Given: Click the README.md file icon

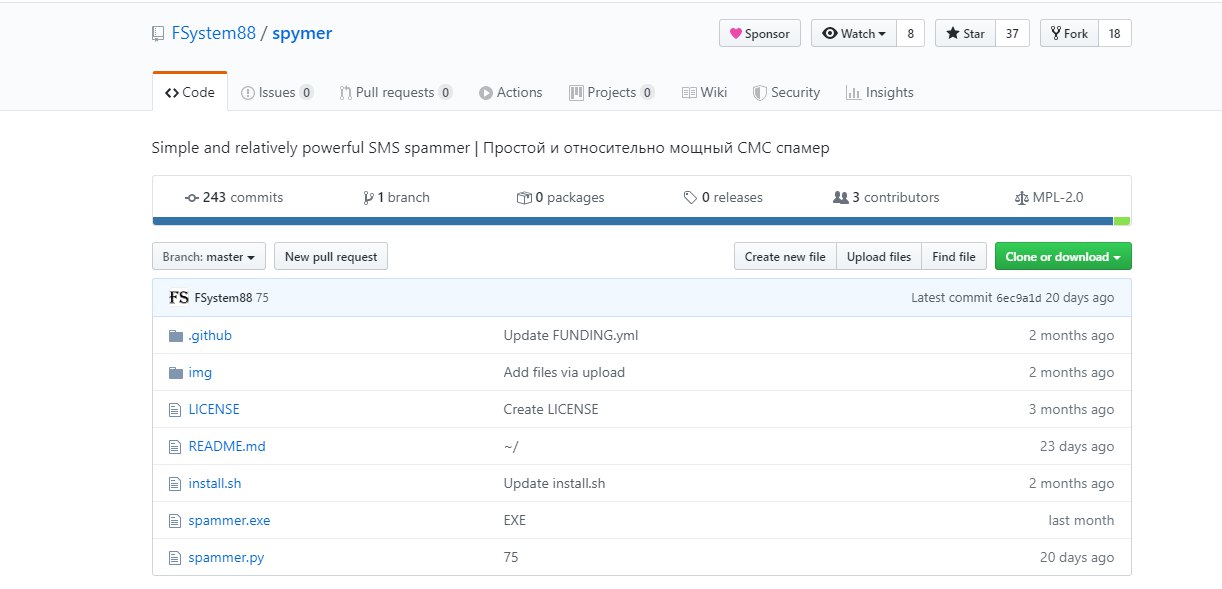Looking at the screenshot, I should pos(175,447).
